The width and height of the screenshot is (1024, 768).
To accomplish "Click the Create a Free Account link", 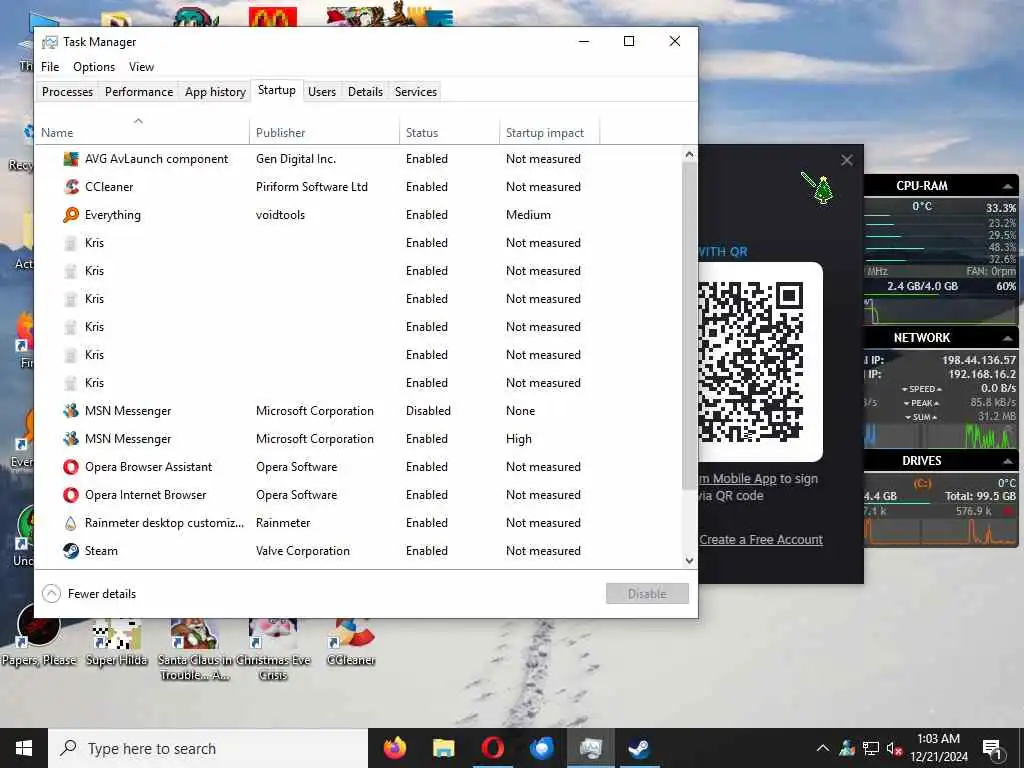I will click(761, 539).
